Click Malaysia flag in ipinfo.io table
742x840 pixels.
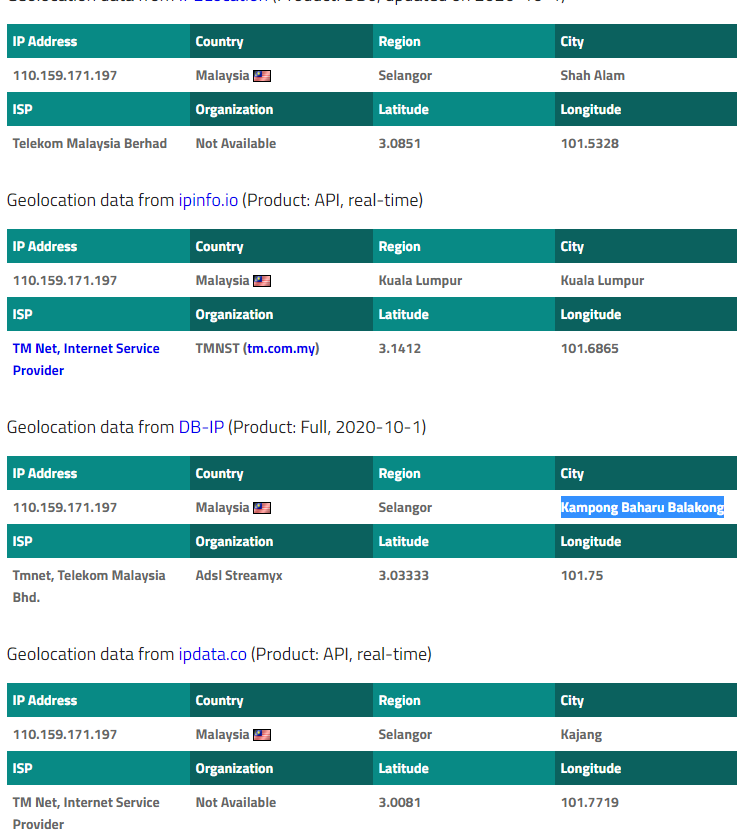pos(262,281)
